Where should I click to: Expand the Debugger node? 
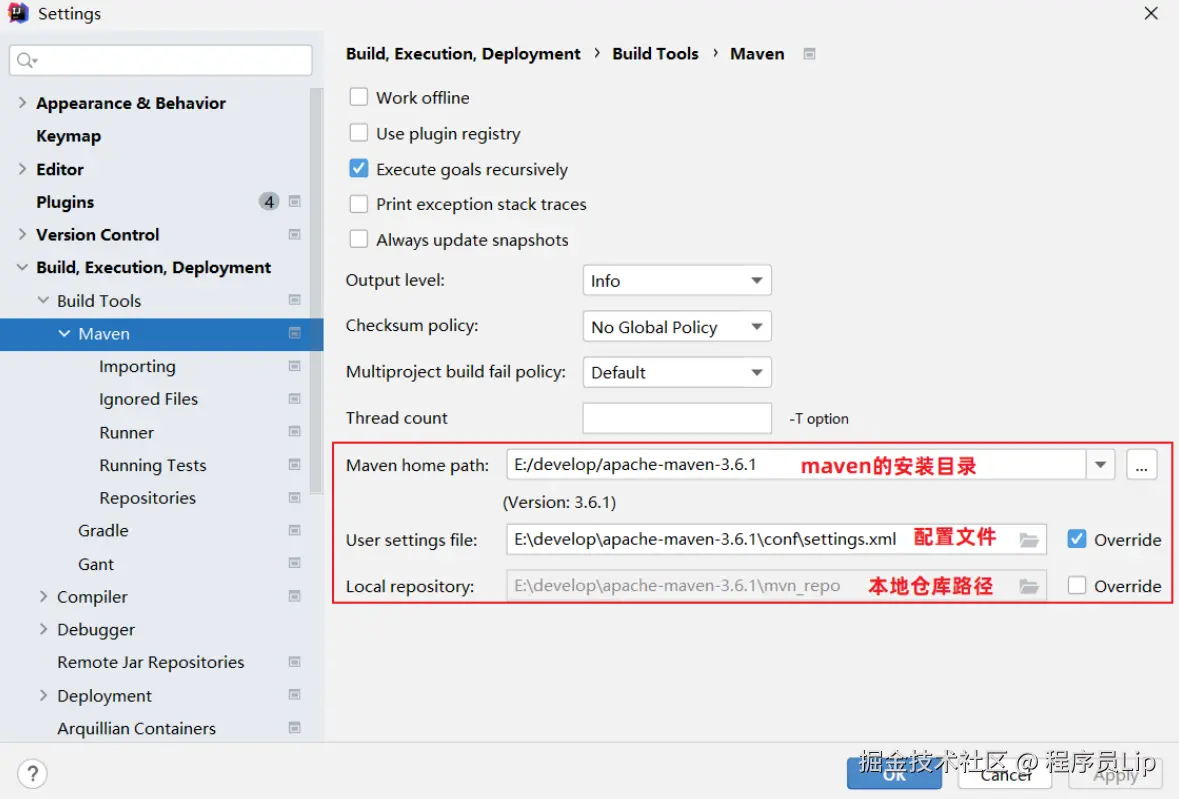[43, 629]
